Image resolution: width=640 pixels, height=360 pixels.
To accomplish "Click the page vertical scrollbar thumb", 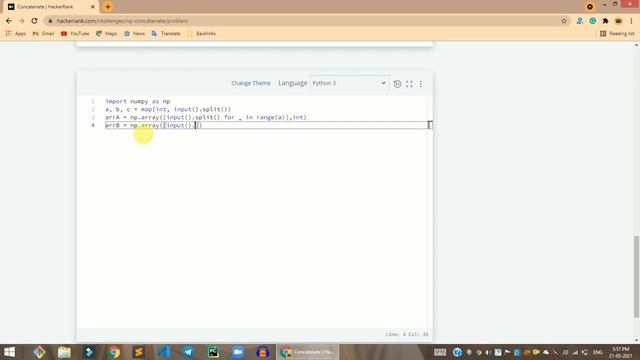I will (x=636, y=276).
